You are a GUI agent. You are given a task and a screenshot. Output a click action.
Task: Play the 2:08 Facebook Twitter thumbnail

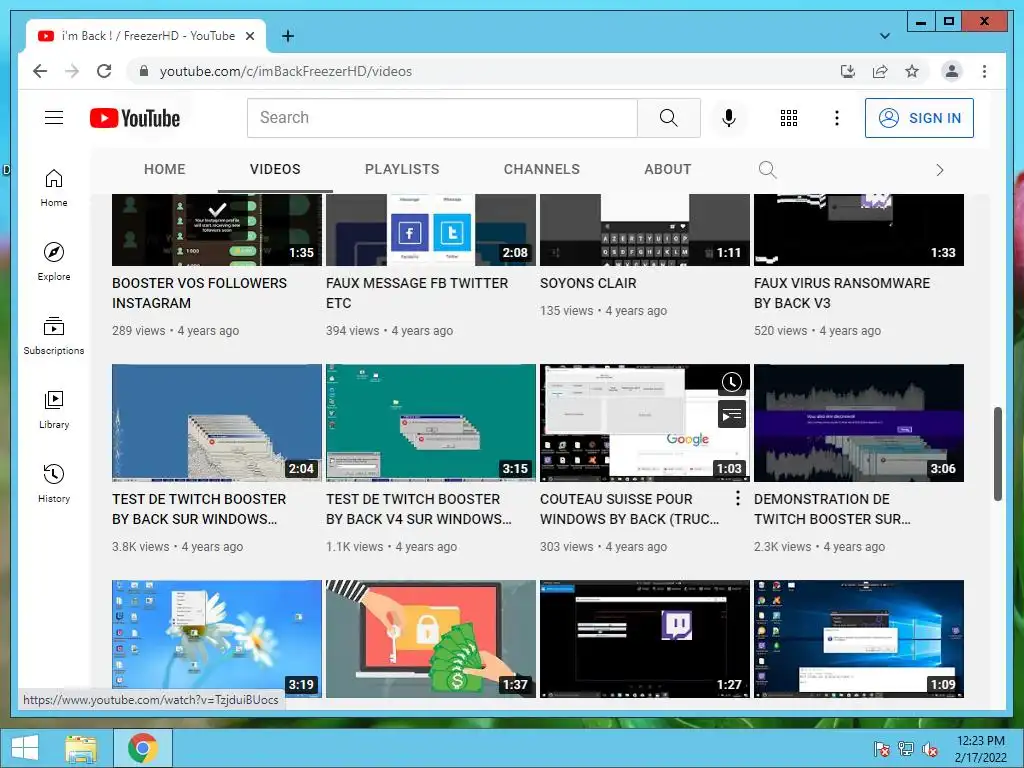coord(430,230)
